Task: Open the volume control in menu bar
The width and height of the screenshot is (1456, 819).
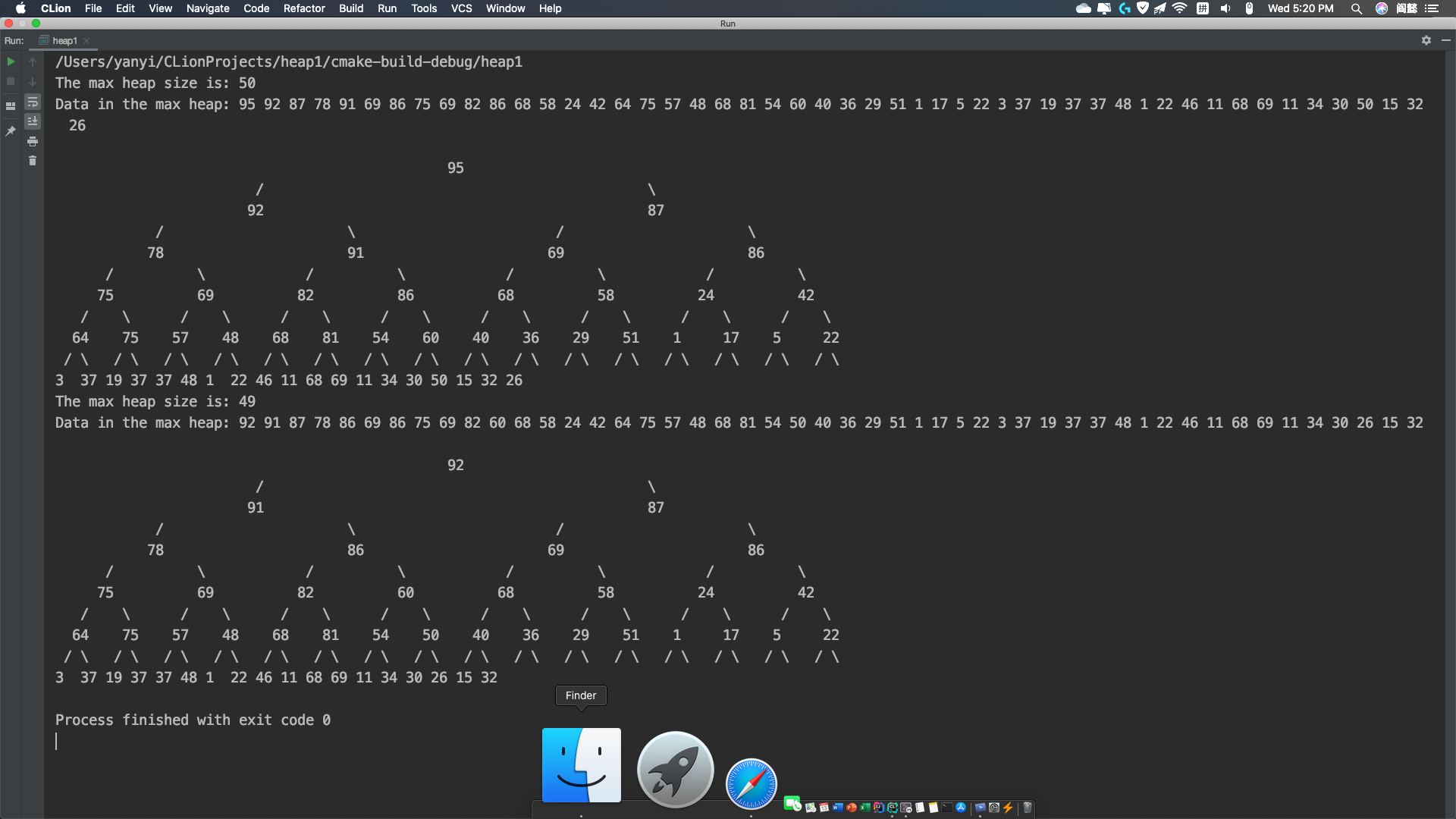Action: point(1225,8)
